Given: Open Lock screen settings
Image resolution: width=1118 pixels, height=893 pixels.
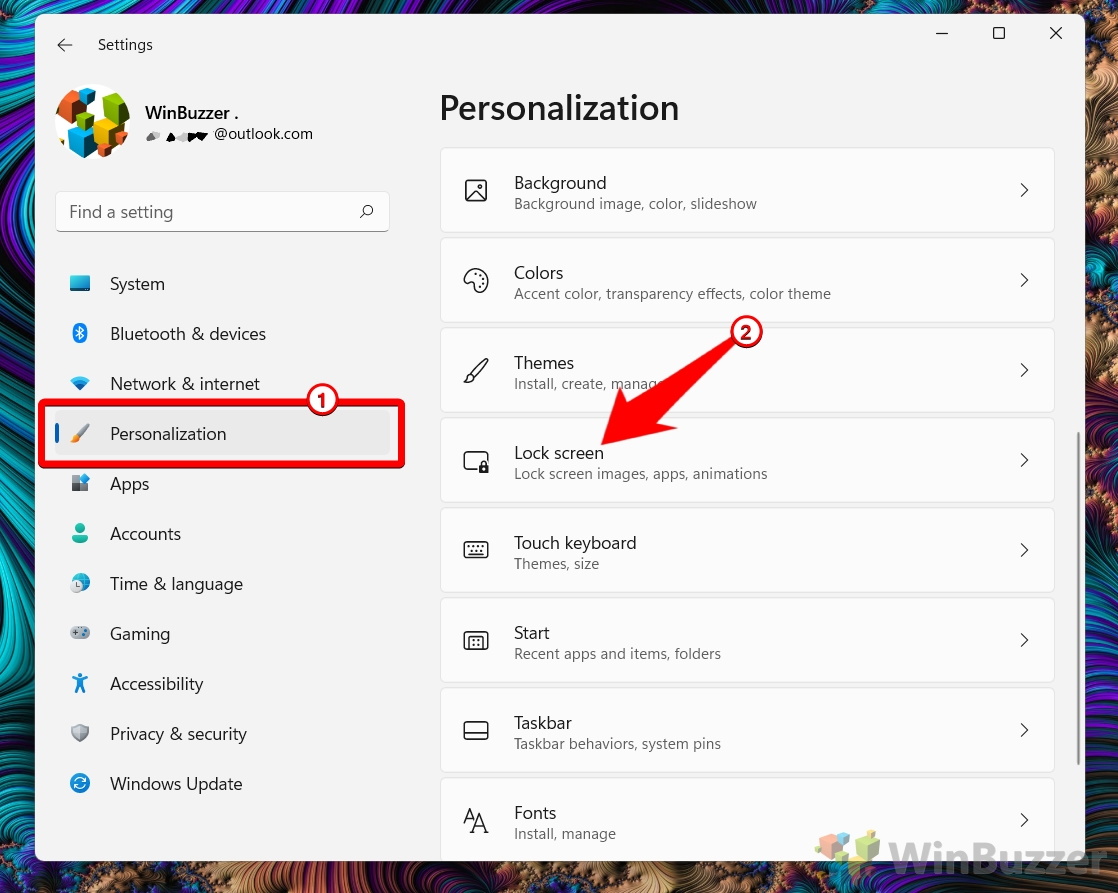Looking at the screenshot, I should (747, 460).
